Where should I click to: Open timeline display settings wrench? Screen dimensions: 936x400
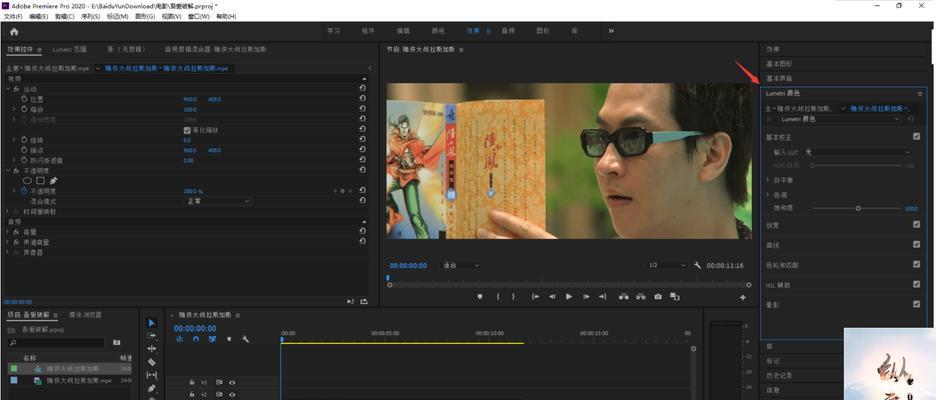click(245, 339)
